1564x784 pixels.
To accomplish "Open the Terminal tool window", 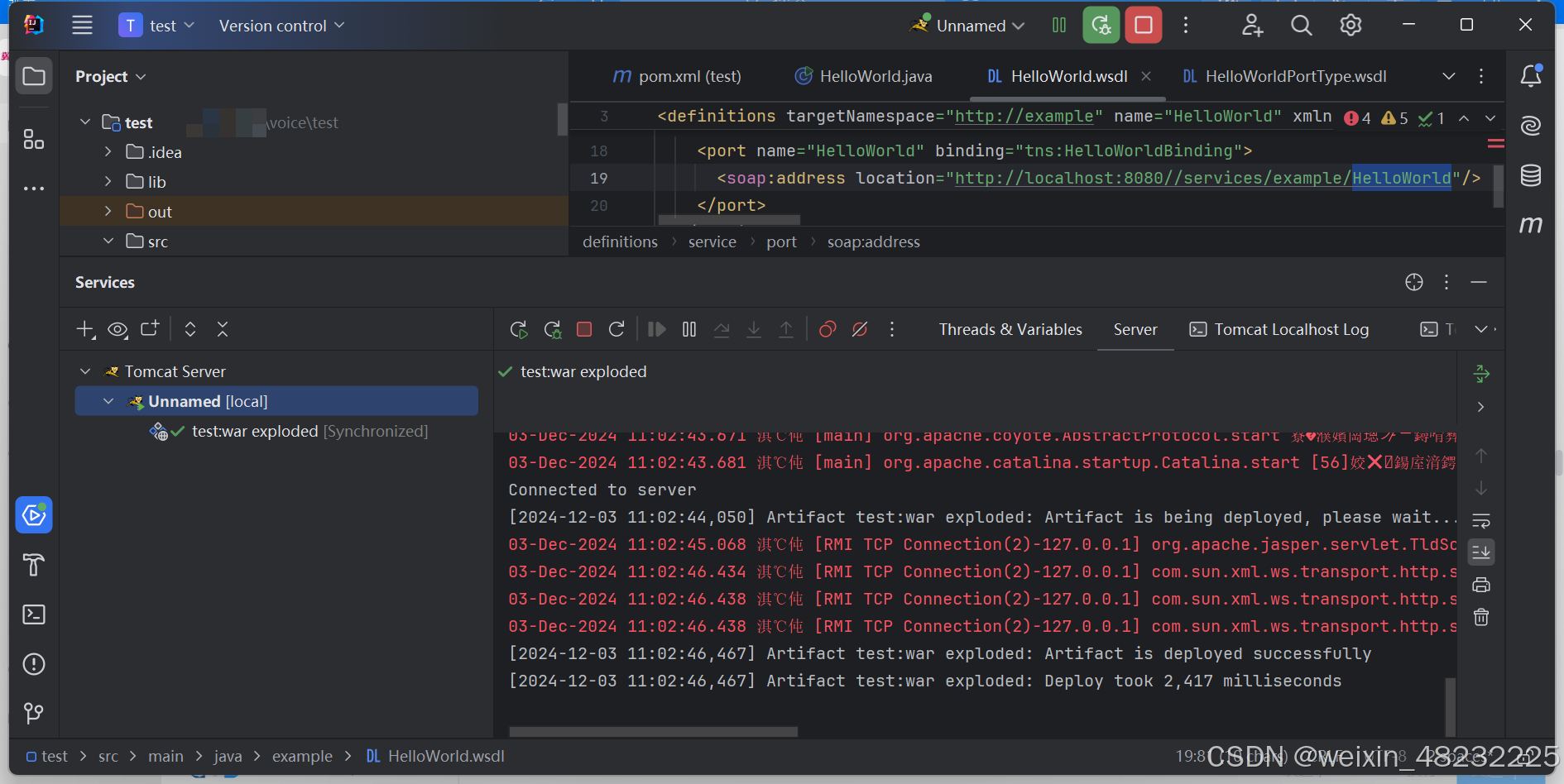I will (x=34, y=614).
